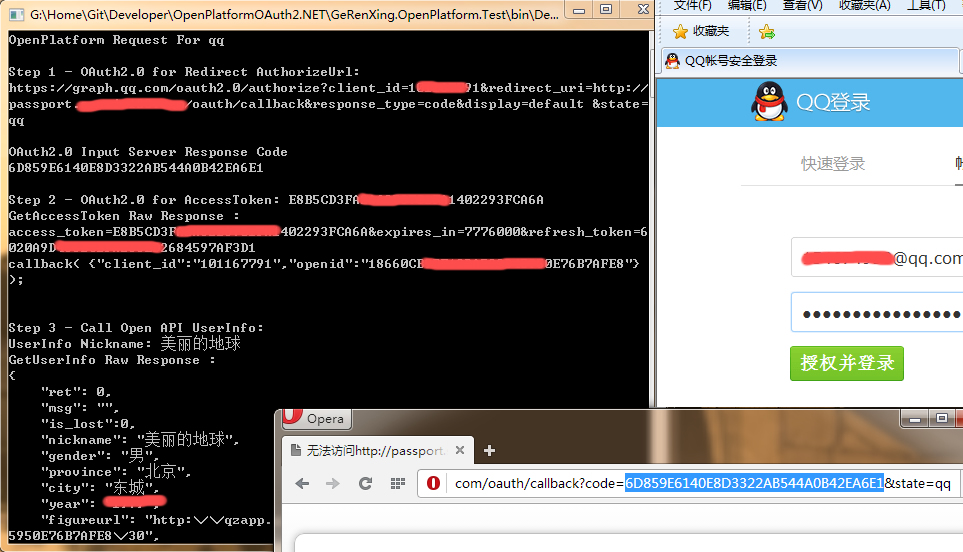Open the 编辑(E) menu

(747, 6)
